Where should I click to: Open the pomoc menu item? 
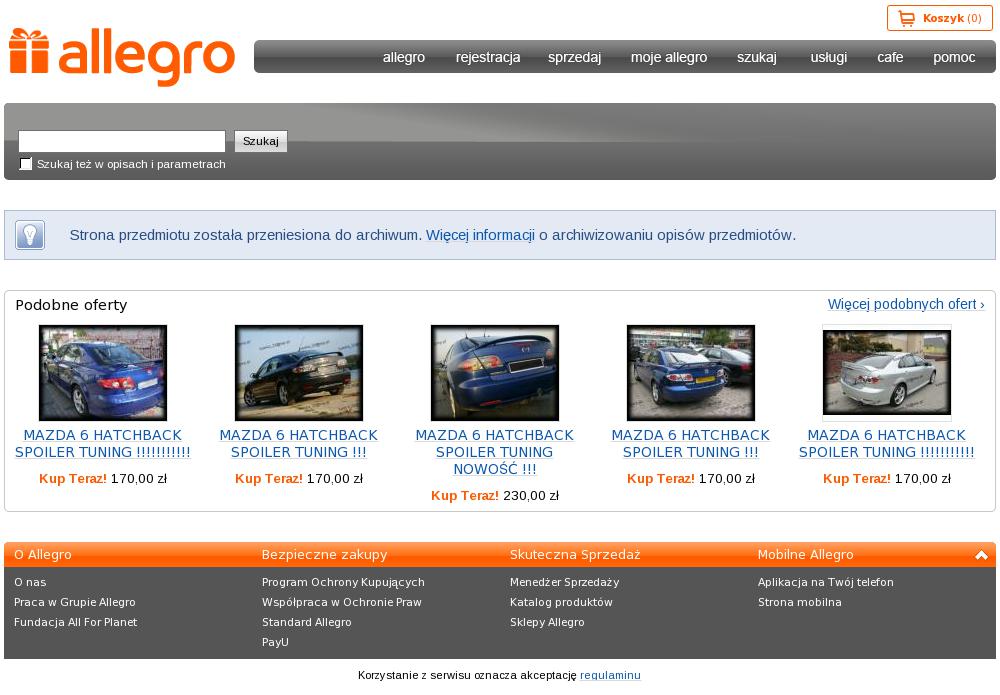coord(954,57)
